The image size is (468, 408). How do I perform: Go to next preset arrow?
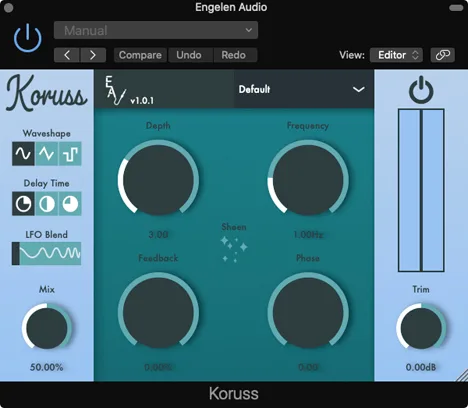coord(93,55)
